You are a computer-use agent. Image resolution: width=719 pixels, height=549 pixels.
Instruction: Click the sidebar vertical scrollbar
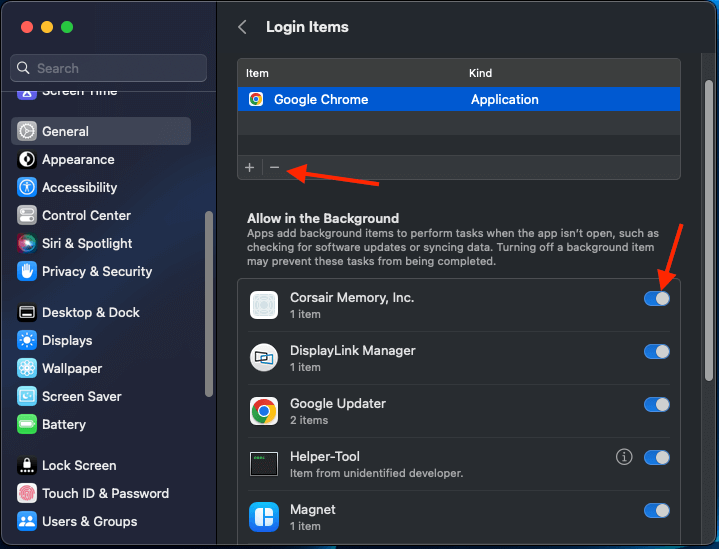(x=209, y=304)
